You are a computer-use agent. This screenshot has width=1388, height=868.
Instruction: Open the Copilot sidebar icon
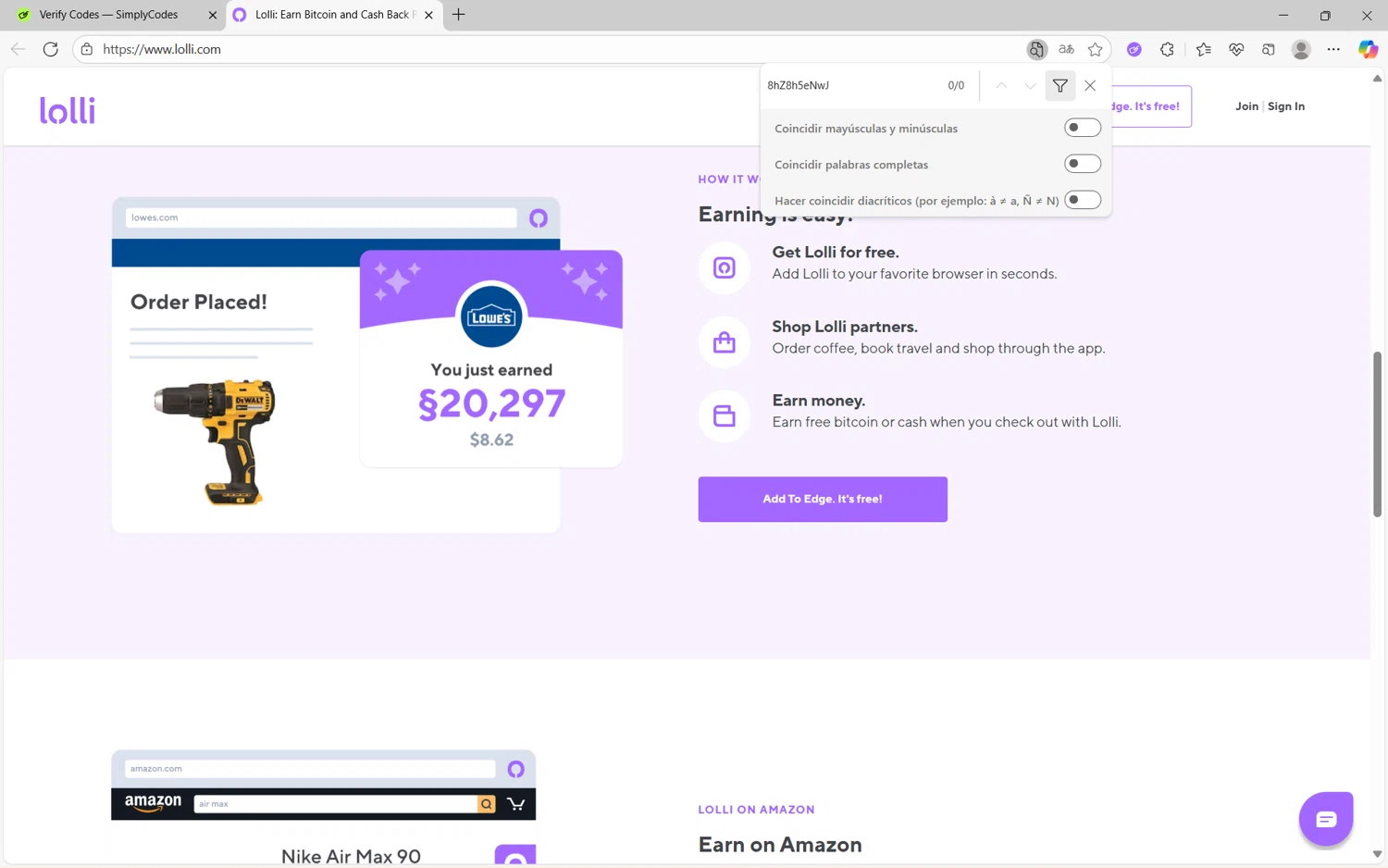pyautogui.click(x=1368, y=49)
